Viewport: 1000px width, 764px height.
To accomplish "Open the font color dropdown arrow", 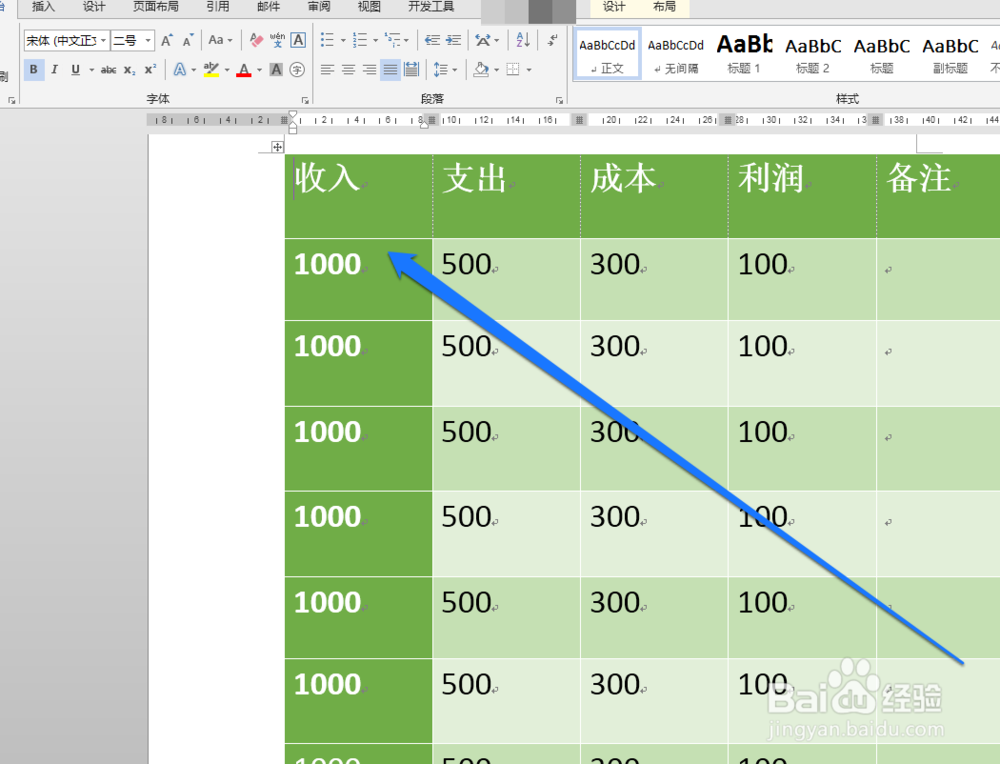I will [x=258, y=69].
